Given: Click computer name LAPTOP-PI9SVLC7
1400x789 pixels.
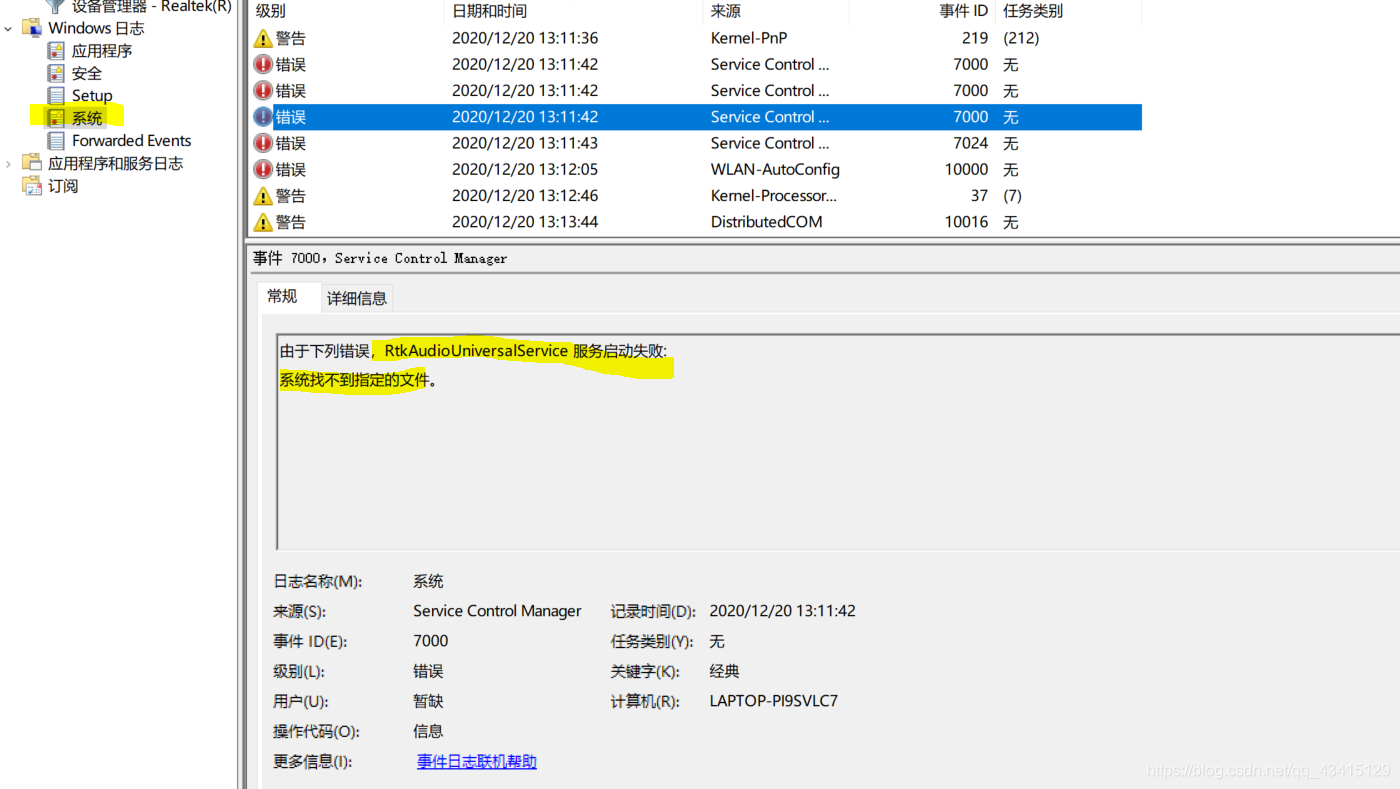Looking at the screenshot, I should tap(774, 701).
